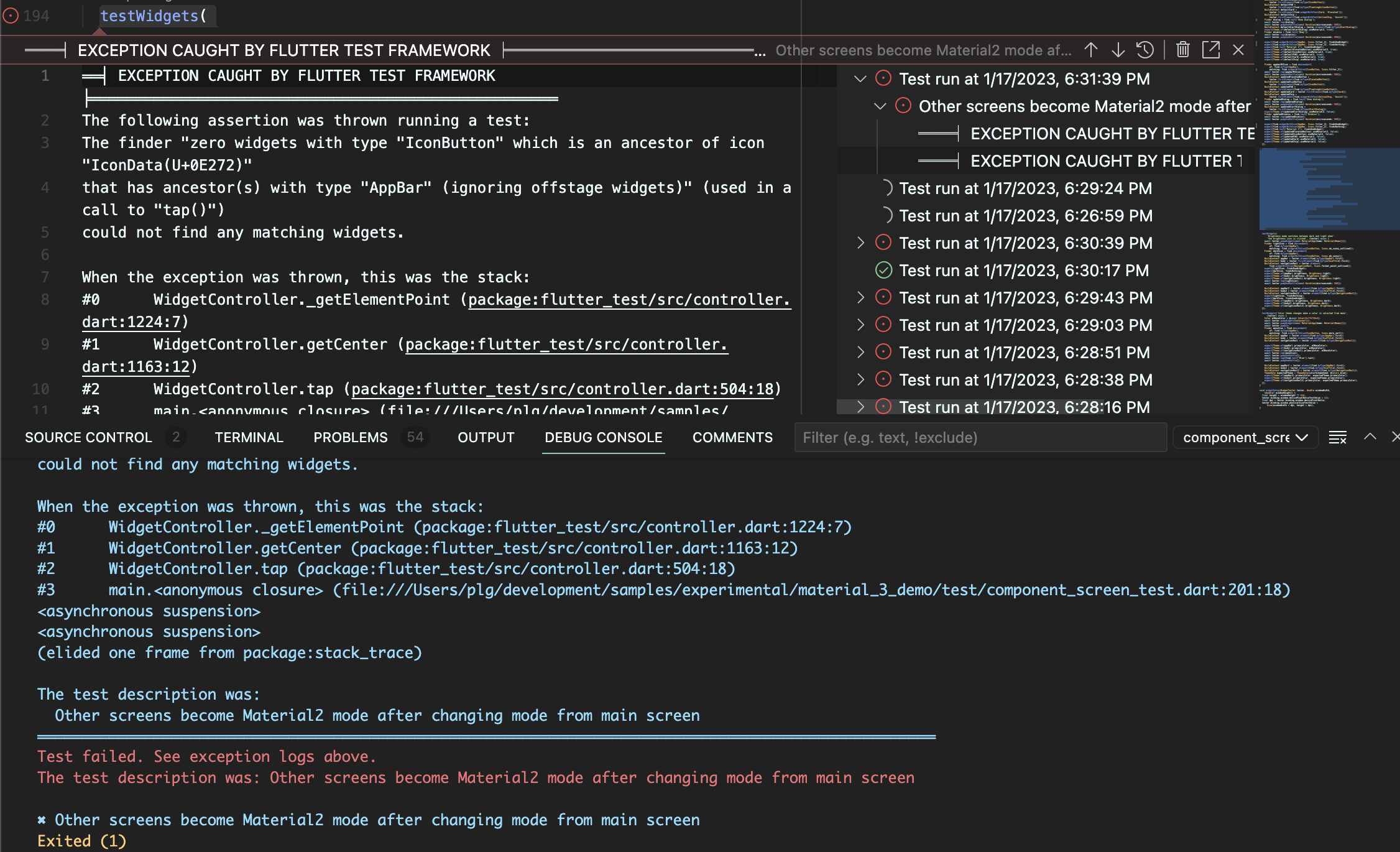The image size is (1400, 852).
Task: Click the debug console filter field
Action: click(980, 438)
